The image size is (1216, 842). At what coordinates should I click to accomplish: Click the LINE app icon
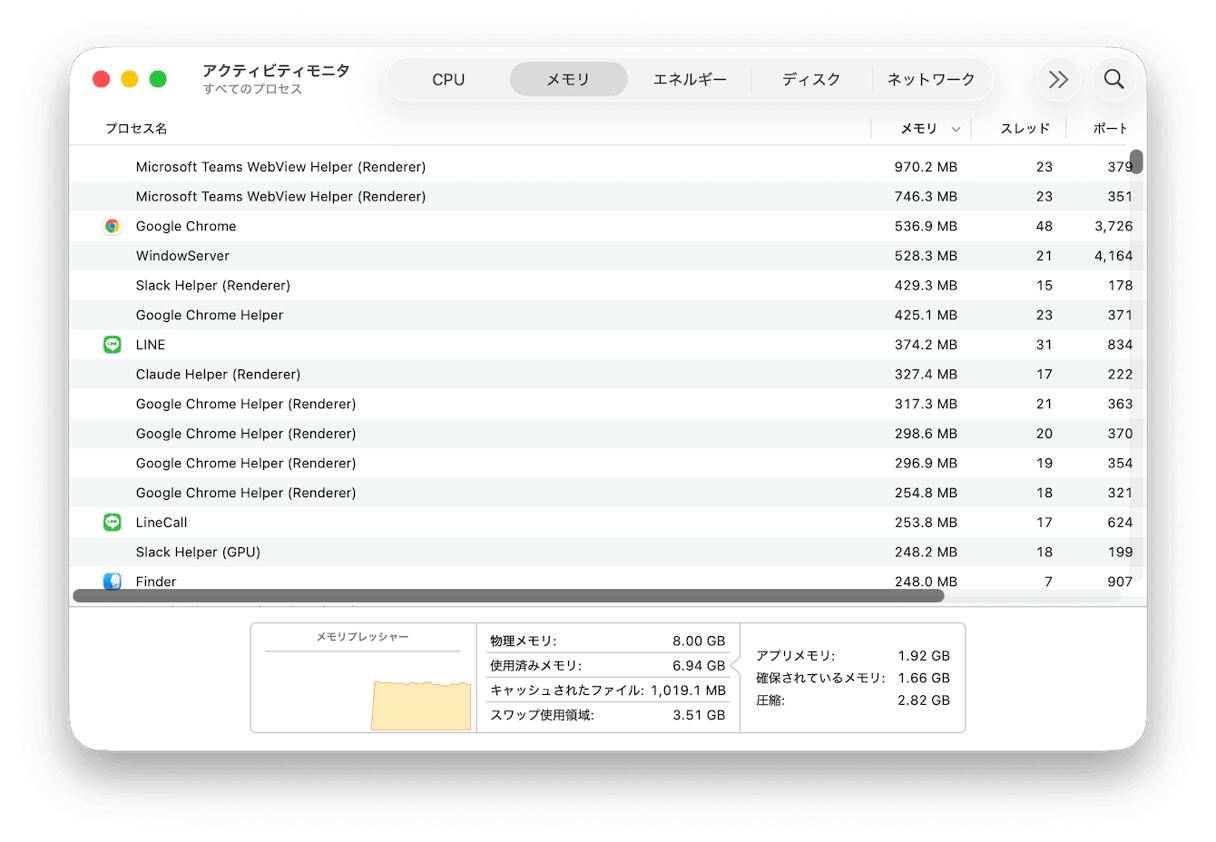(x=111, y=344)
